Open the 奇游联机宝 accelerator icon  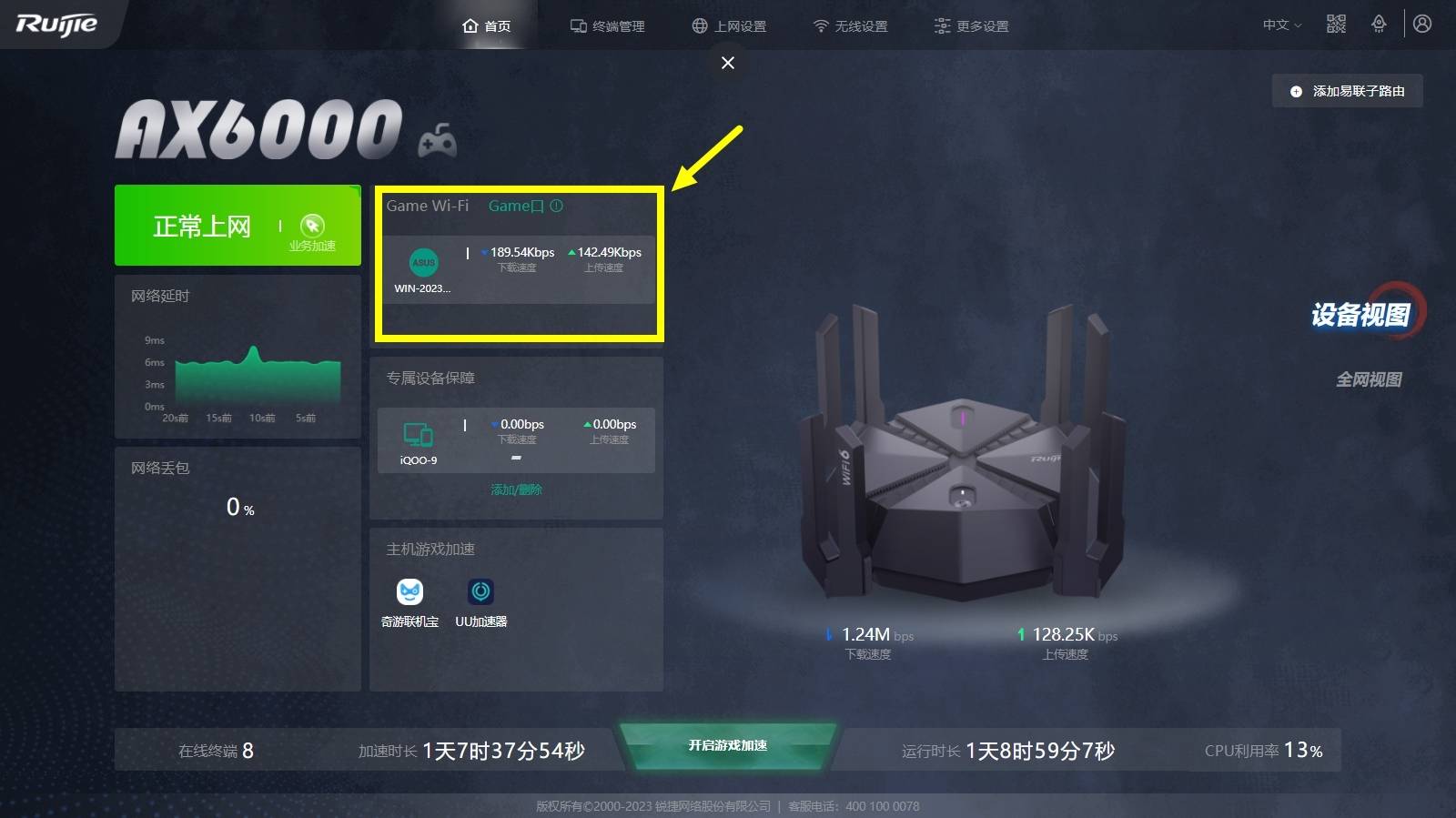click(409, 591)
